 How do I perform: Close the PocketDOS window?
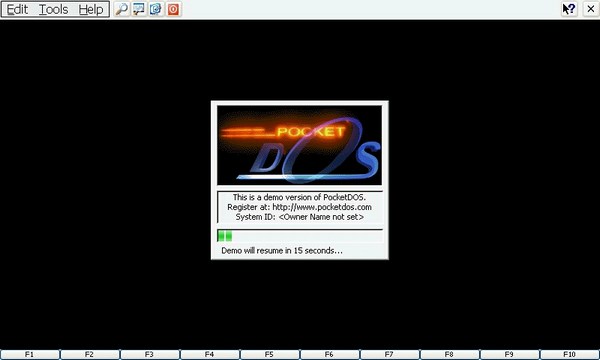coord(591,9)
